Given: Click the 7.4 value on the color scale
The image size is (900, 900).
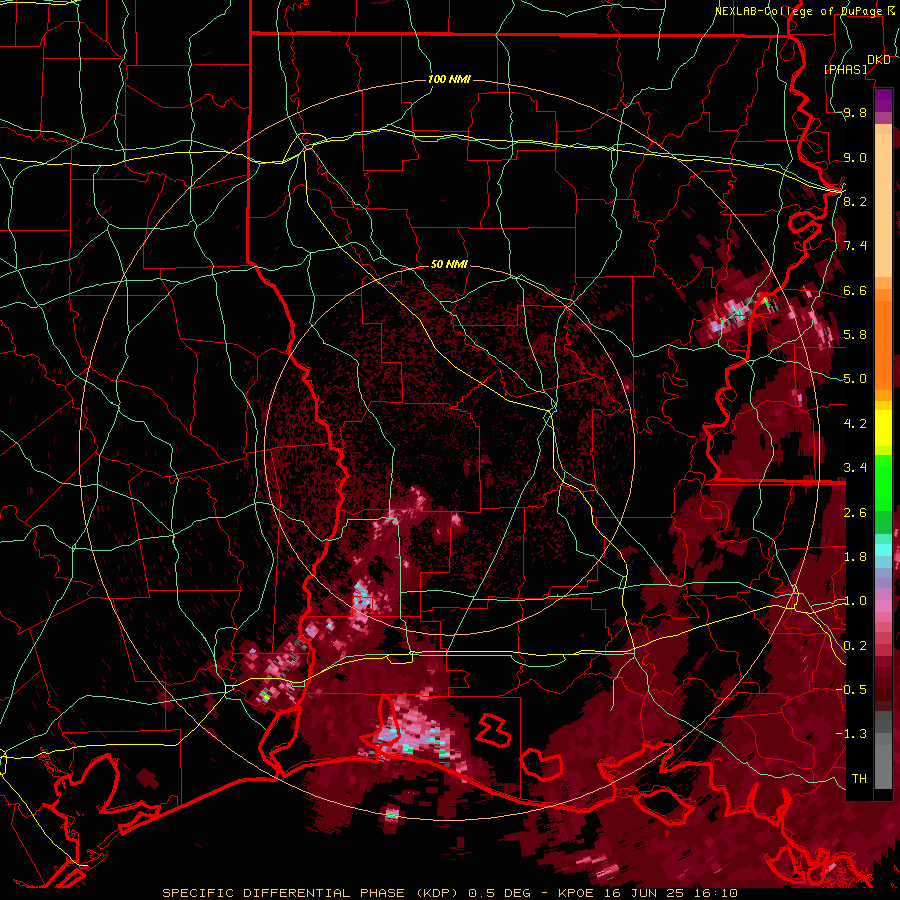Looking at the screenshot, I should (x=855, y=246).
